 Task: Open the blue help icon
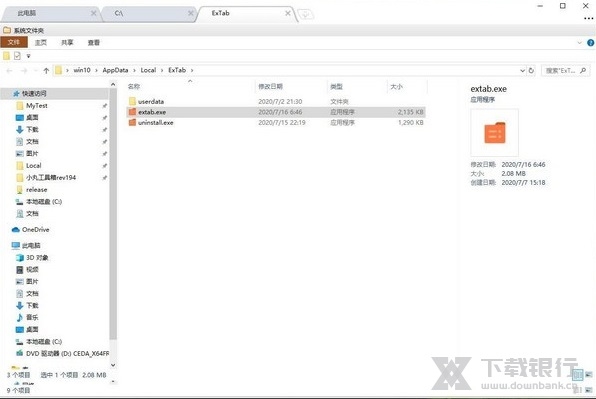(591, 43)
